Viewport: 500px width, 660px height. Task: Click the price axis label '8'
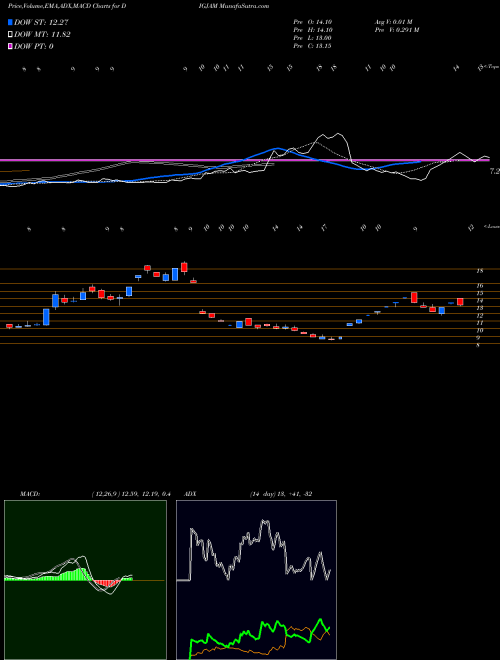click(478, 346)
